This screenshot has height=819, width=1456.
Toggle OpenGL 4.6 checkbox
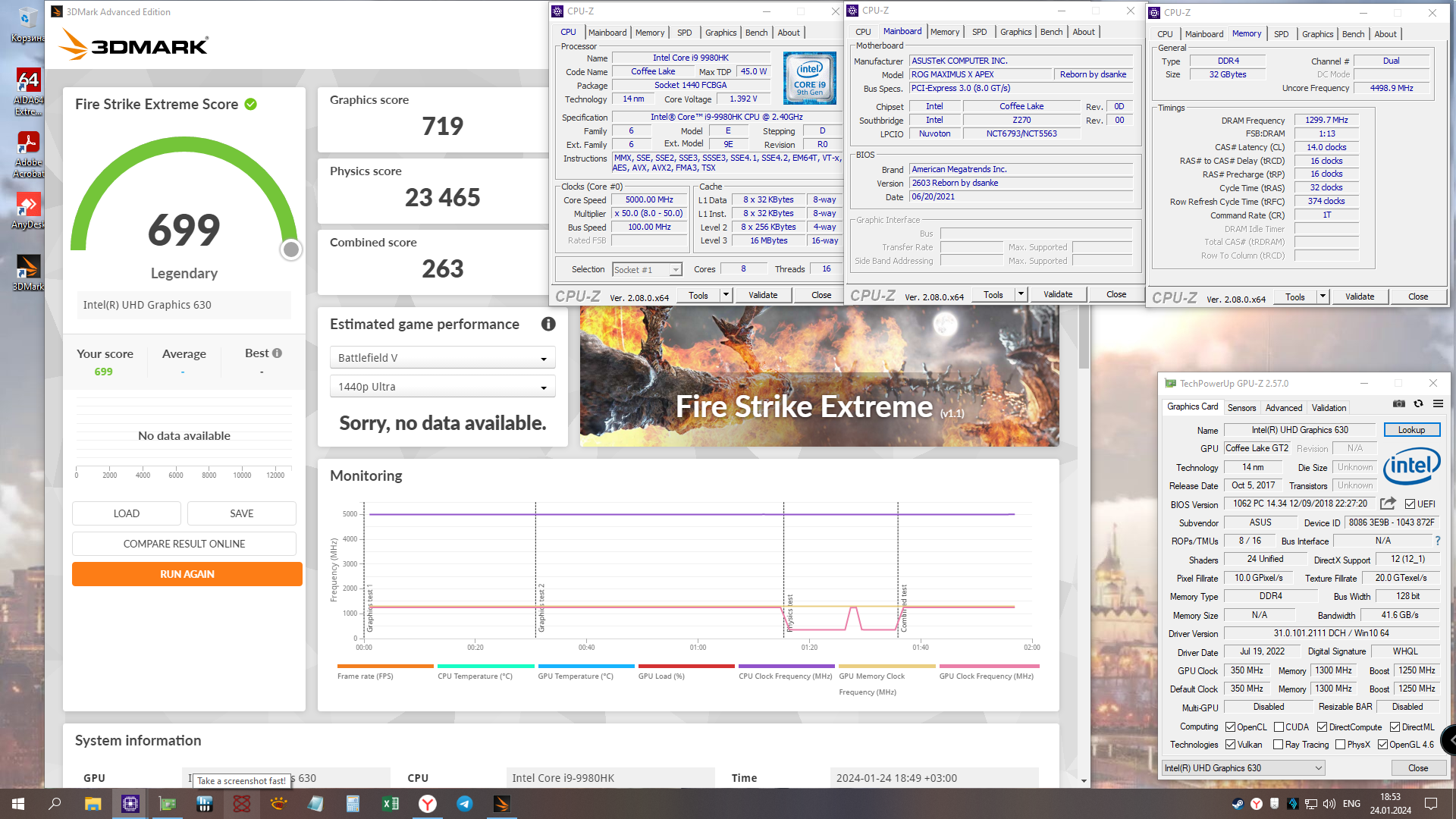coord(1382,745)
